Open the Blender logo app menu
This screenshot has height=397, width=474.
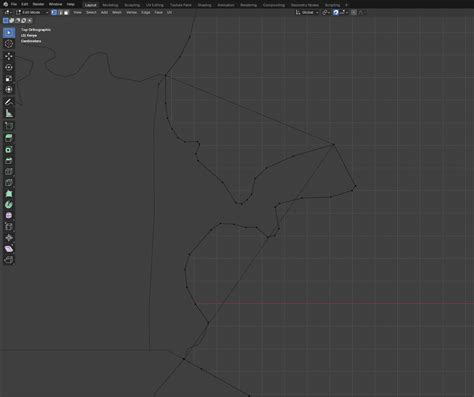6,4
